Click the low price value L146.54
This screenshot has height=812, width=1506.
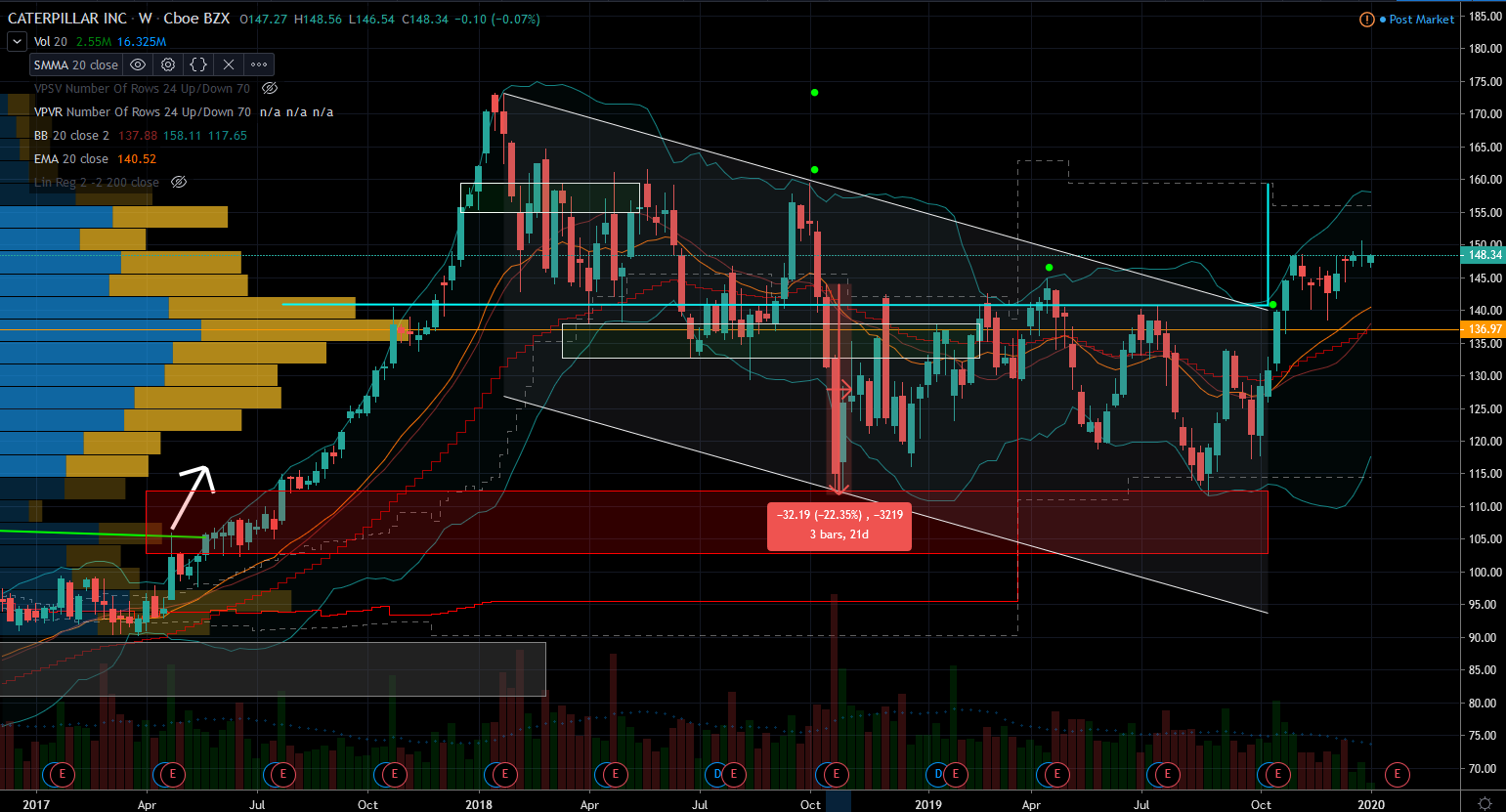click(x=370, y=19)
